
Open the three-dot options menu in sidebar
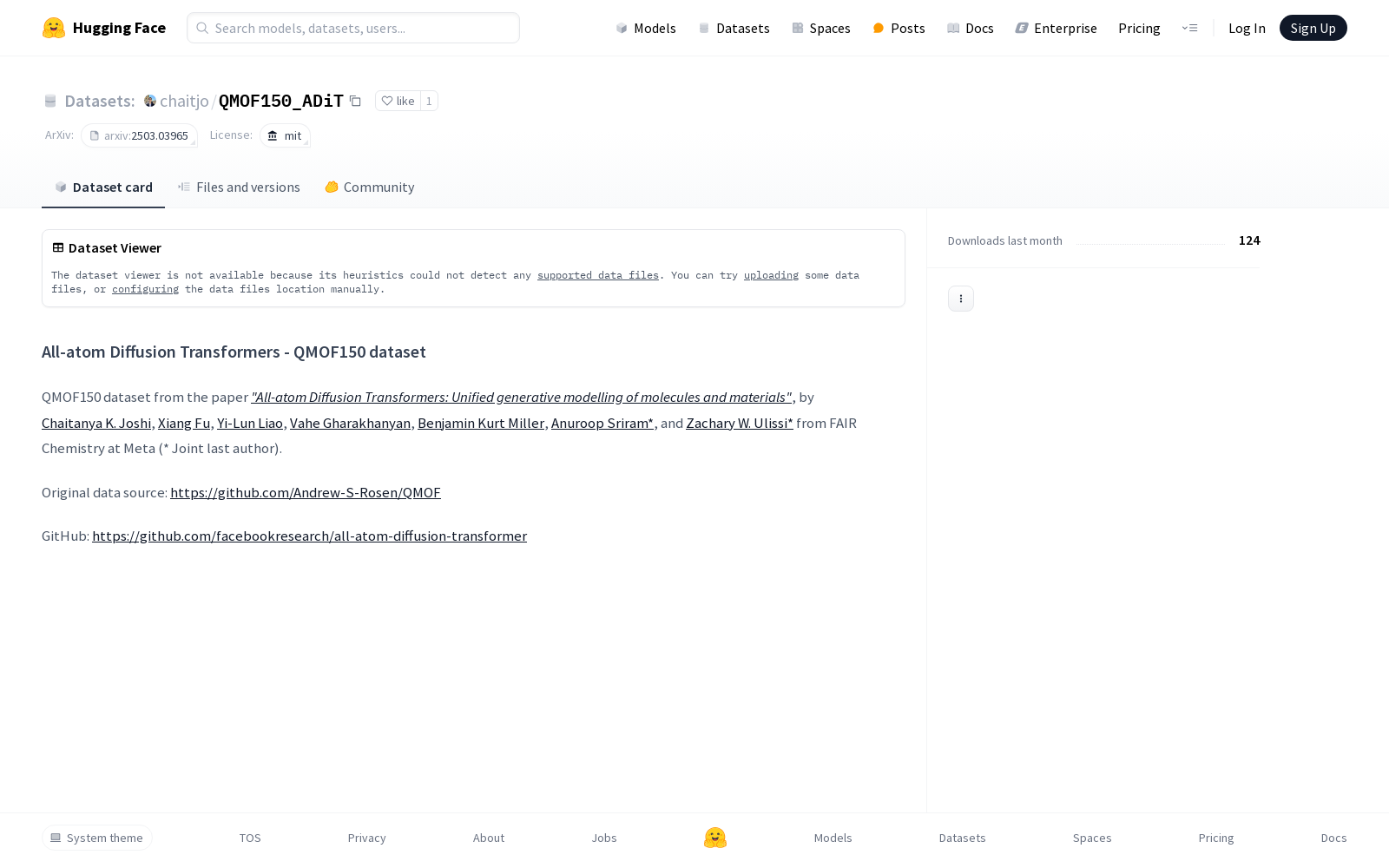coord(961,299)
